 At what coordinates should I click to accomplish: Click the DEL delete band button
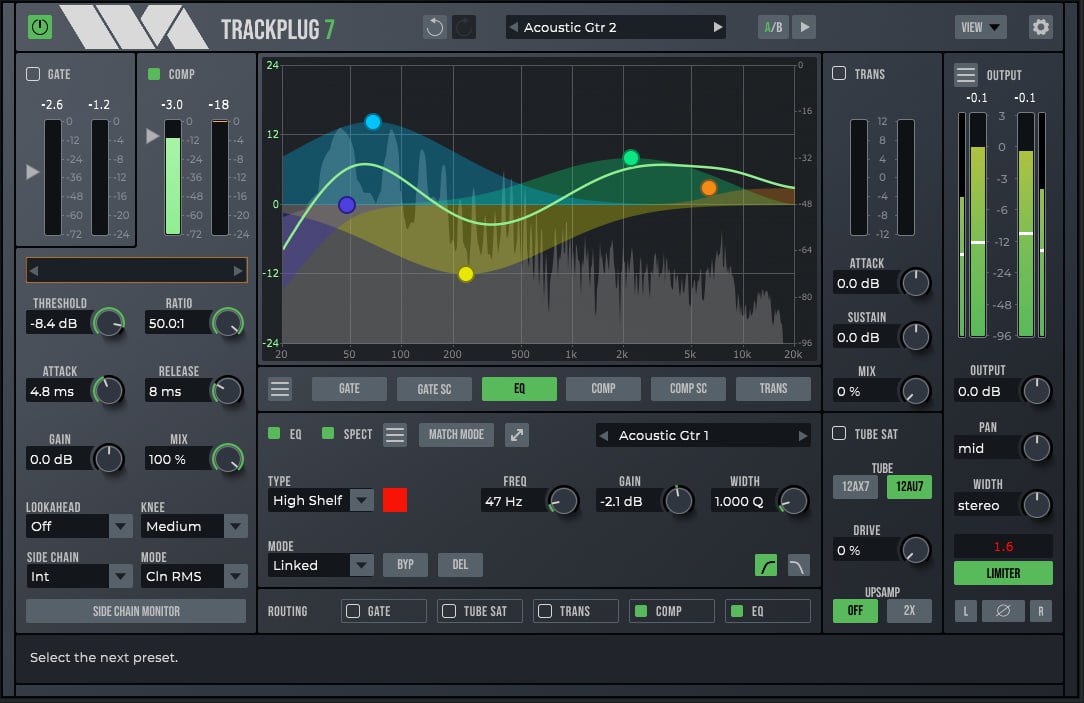(460, 565)
